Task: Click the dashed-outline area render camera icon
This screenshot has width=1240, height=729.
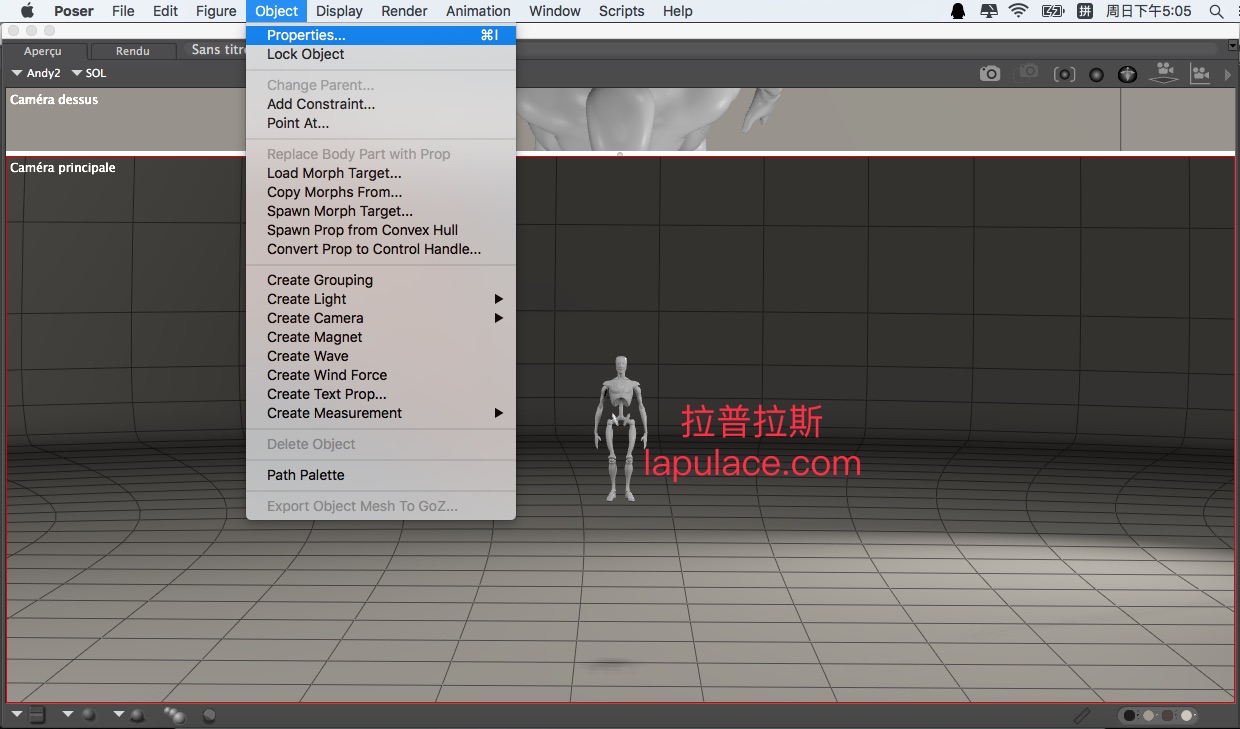Action: tap(1028, 72)
